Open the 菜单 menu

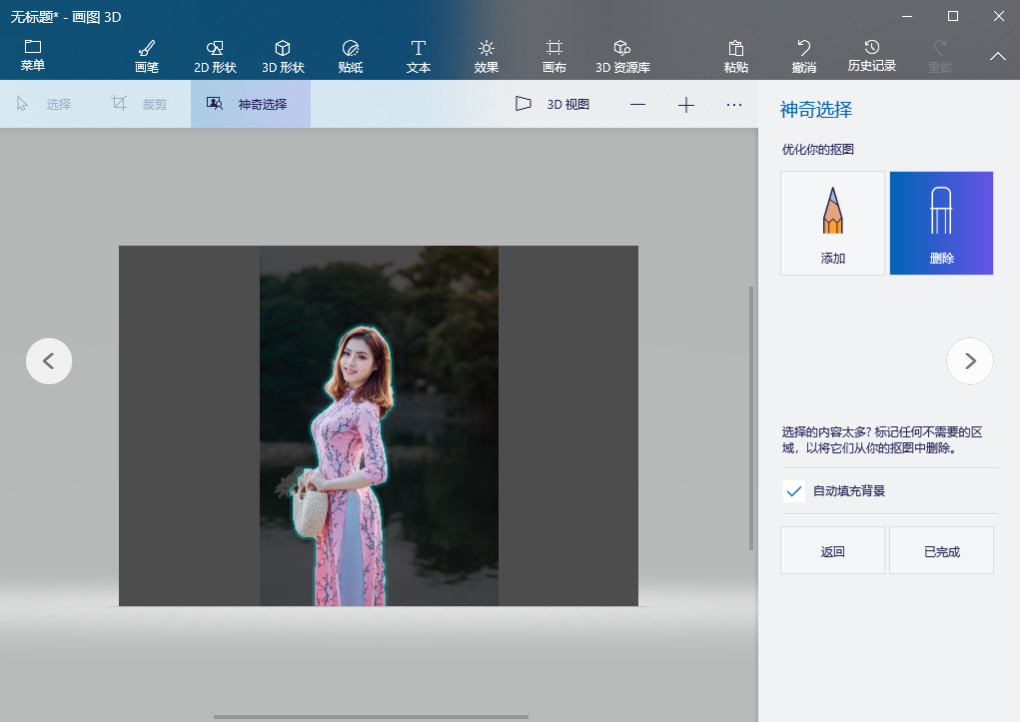[x=33, y=55]
